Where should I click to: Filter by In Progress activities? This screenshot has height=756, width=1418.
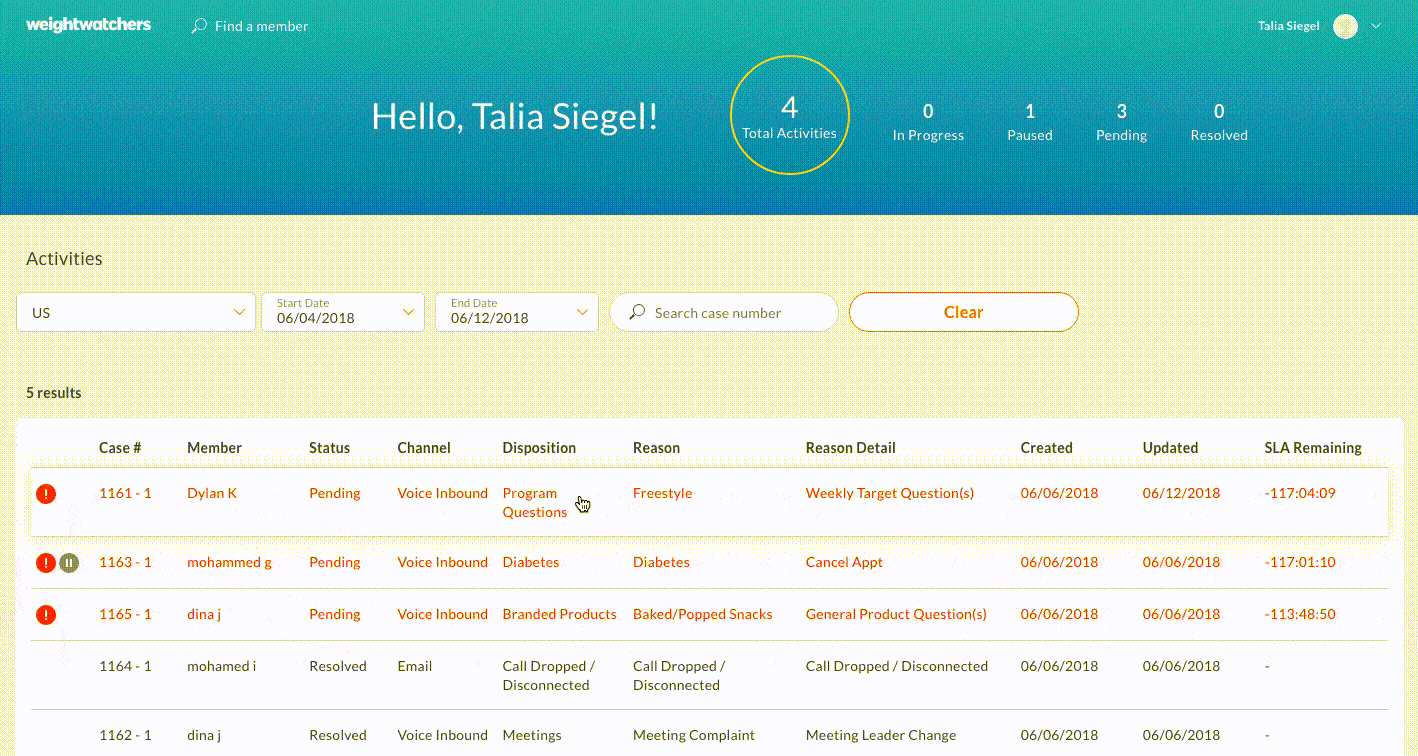pos(928,121)
